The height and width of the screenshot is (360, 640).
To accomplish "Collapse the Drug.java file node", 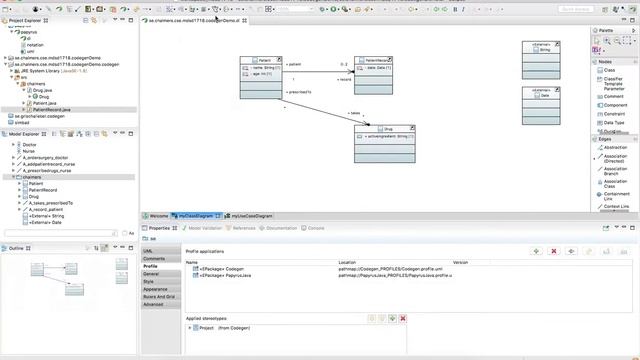I will point(24,90).
